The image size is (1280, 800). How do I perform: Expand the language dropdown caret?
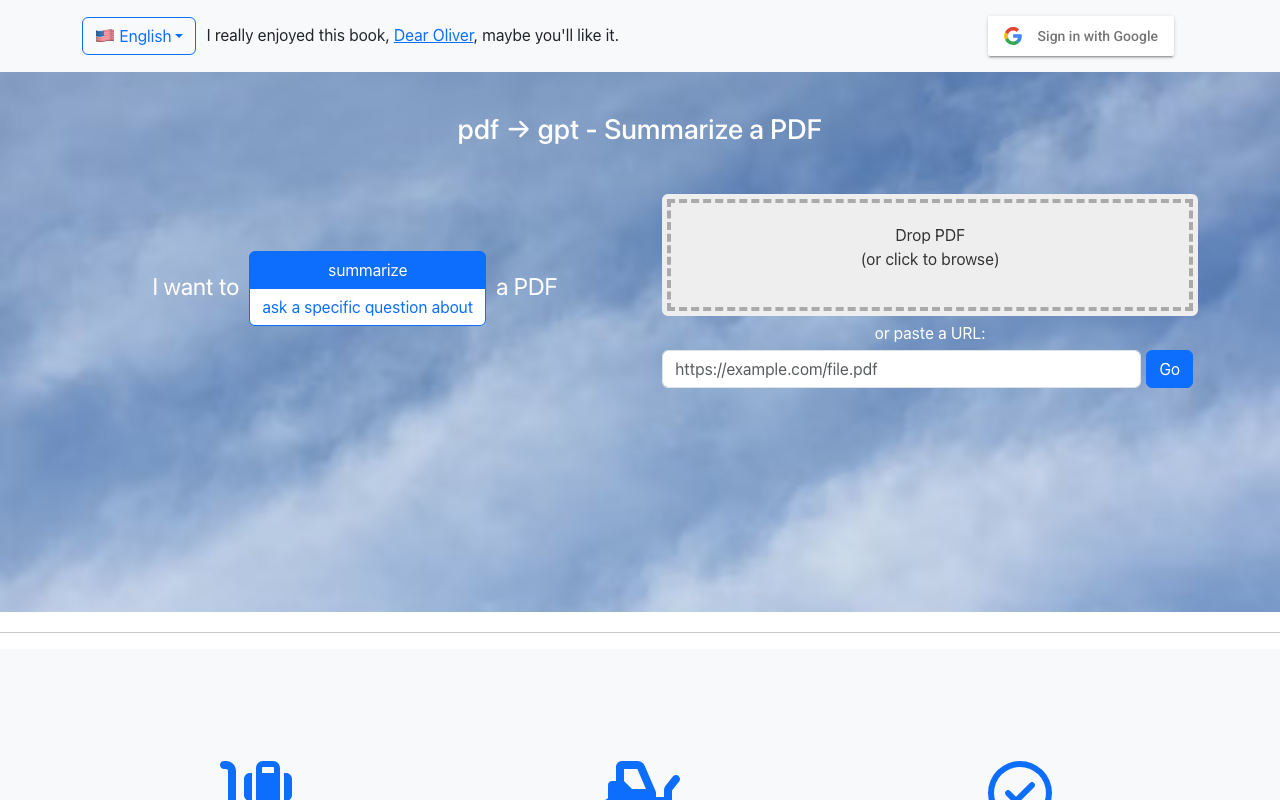coord(179,37)
